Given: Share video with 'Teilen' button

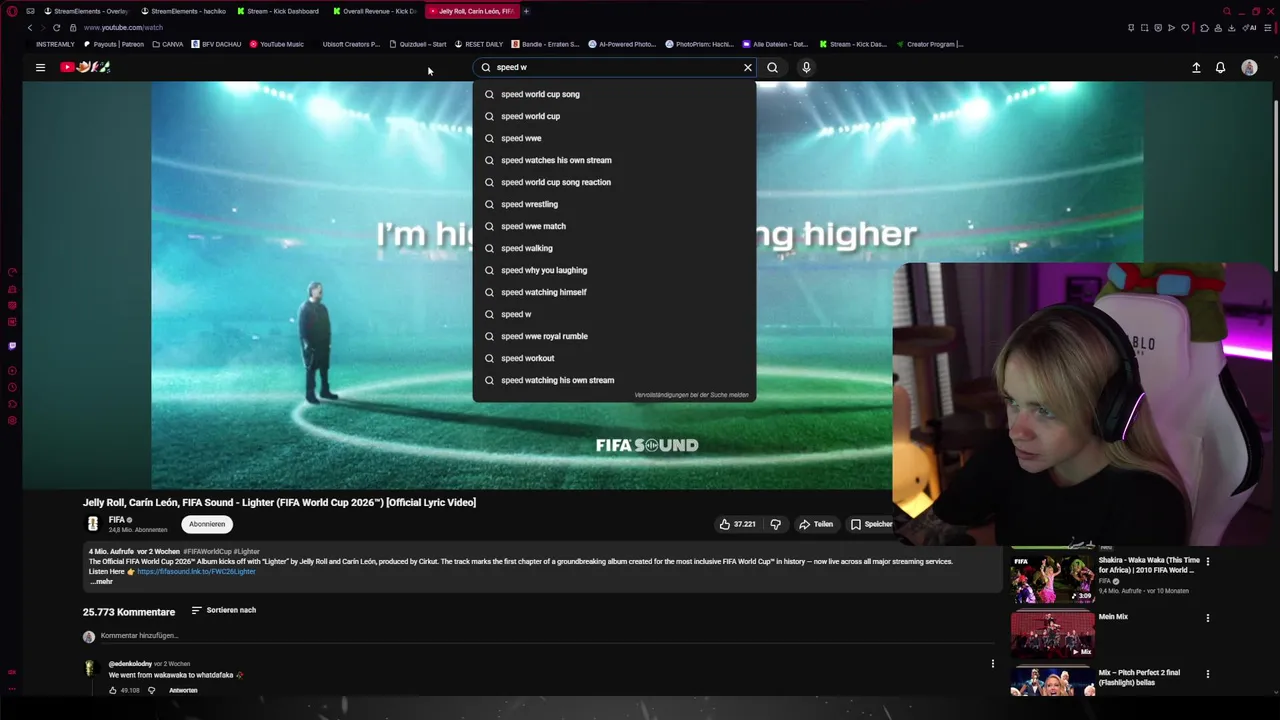Looking at the screenshot, I should tap(816, 524).
